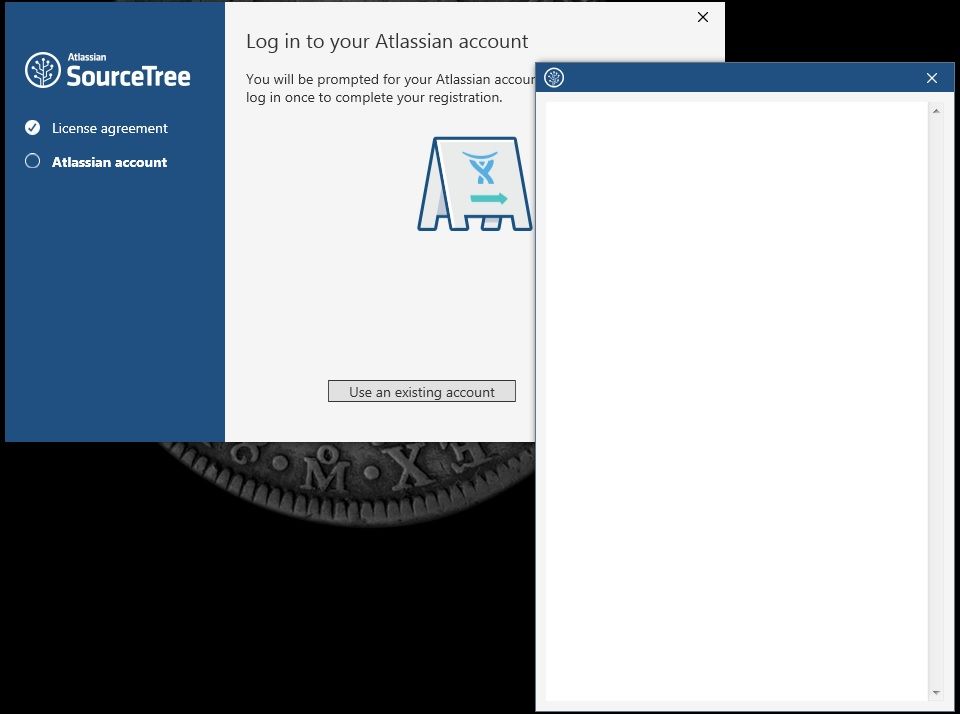Click the login window title bar
The width and height of the screenshot is (960, 714).
pos(740,77)
